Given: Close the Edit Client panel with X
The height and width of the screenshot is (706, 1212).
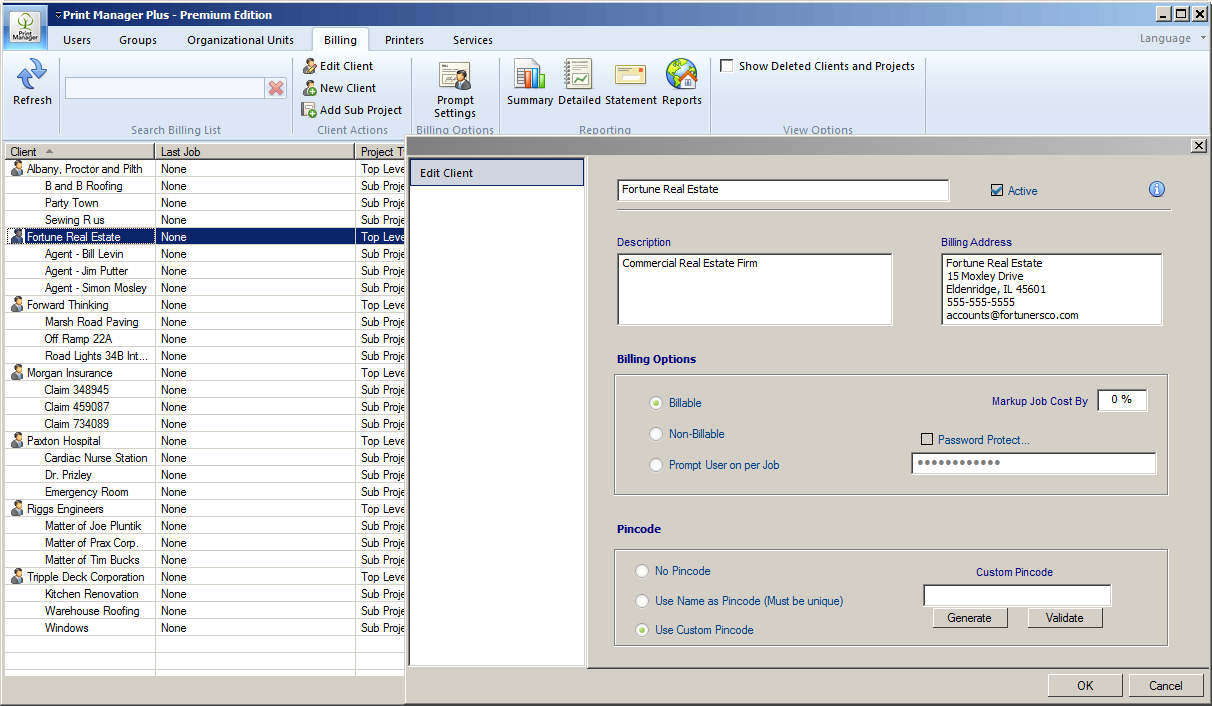Looking at the screenshot, I should (x=1199, y=146).
